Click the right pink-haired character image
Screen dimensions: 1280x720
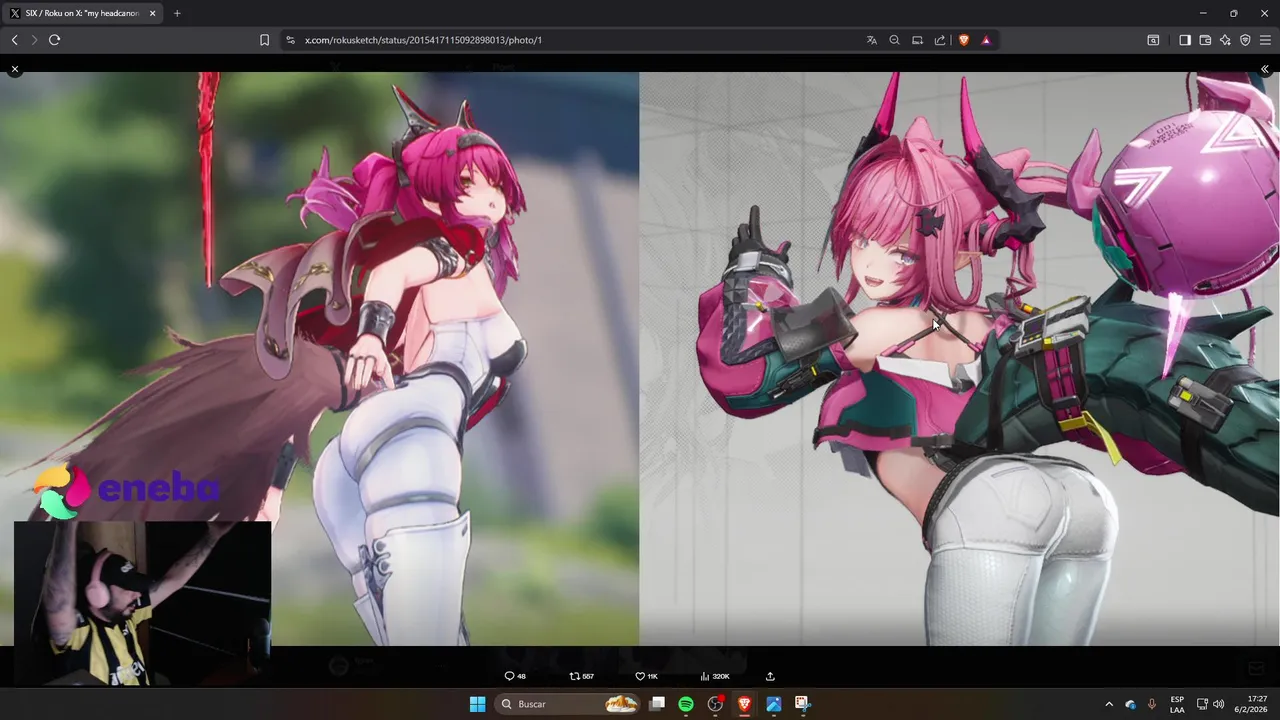(960, 358)
